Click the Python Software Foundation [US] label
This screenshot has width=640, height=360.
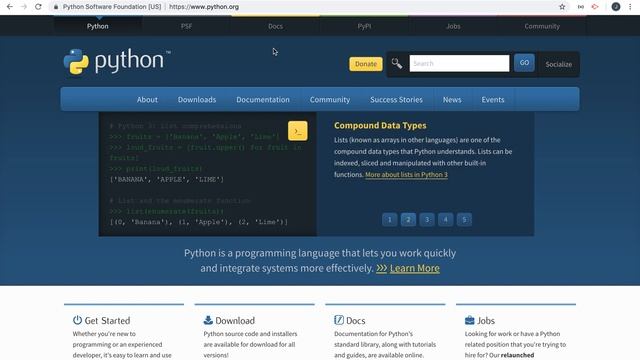pyautogui.click(x=112, y=7)
